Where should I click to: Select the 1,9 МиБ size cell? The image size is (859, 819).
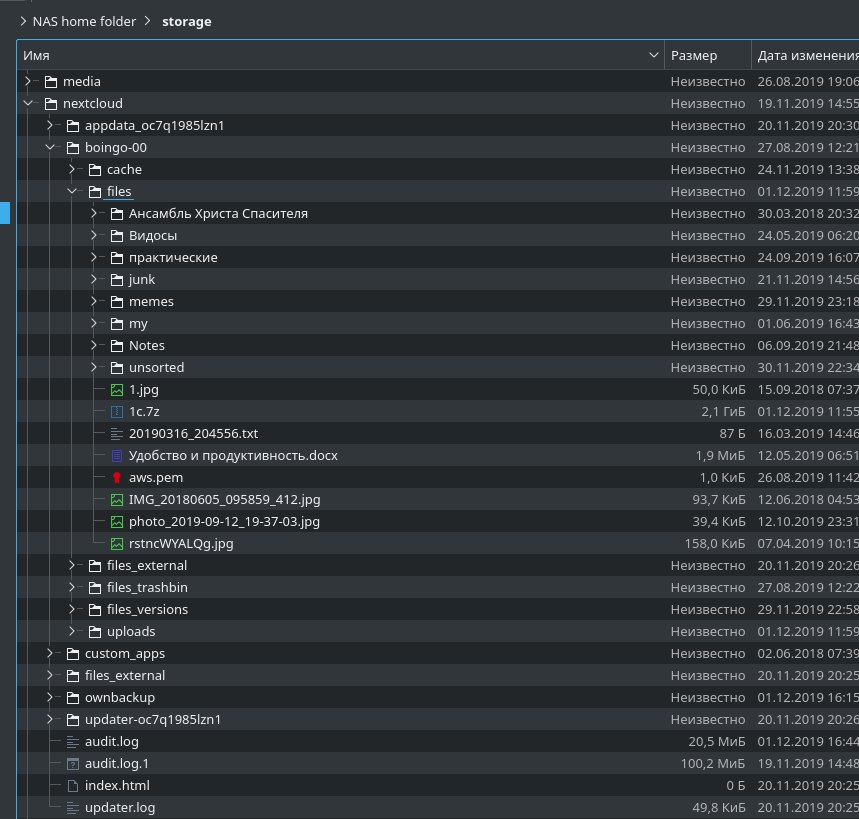(x=720, y=456)
